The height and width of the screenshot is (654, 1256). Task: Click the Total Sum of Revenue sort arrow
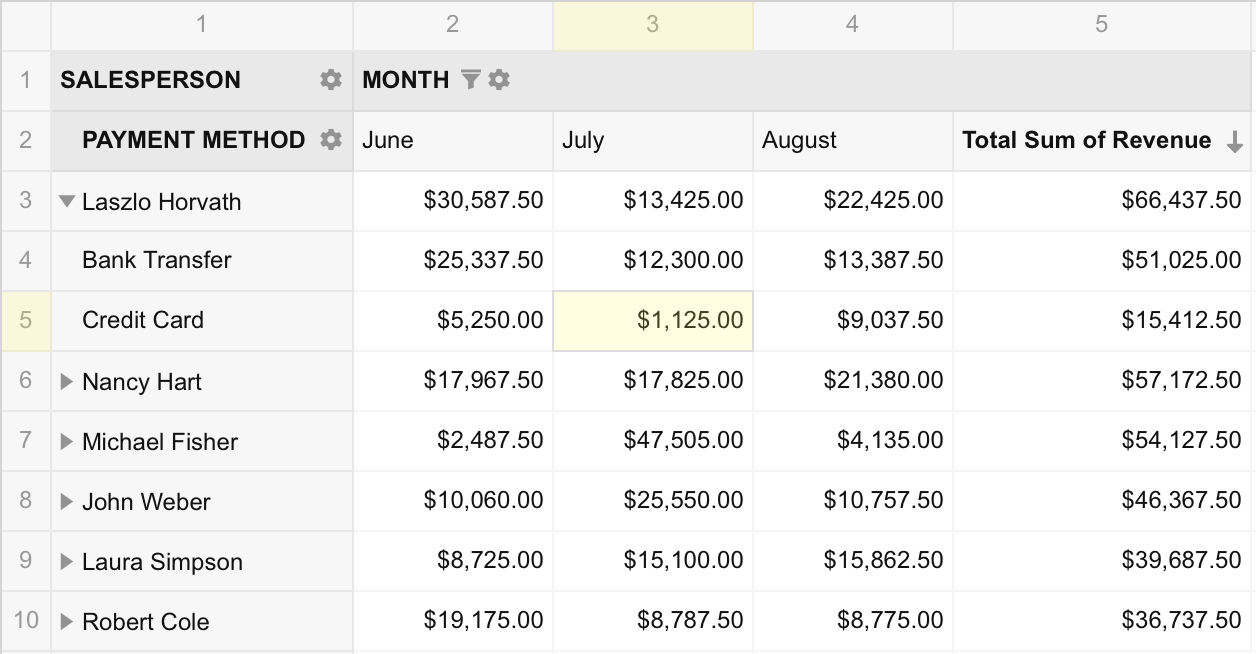pyautogui.click(x=1235, y=142)
